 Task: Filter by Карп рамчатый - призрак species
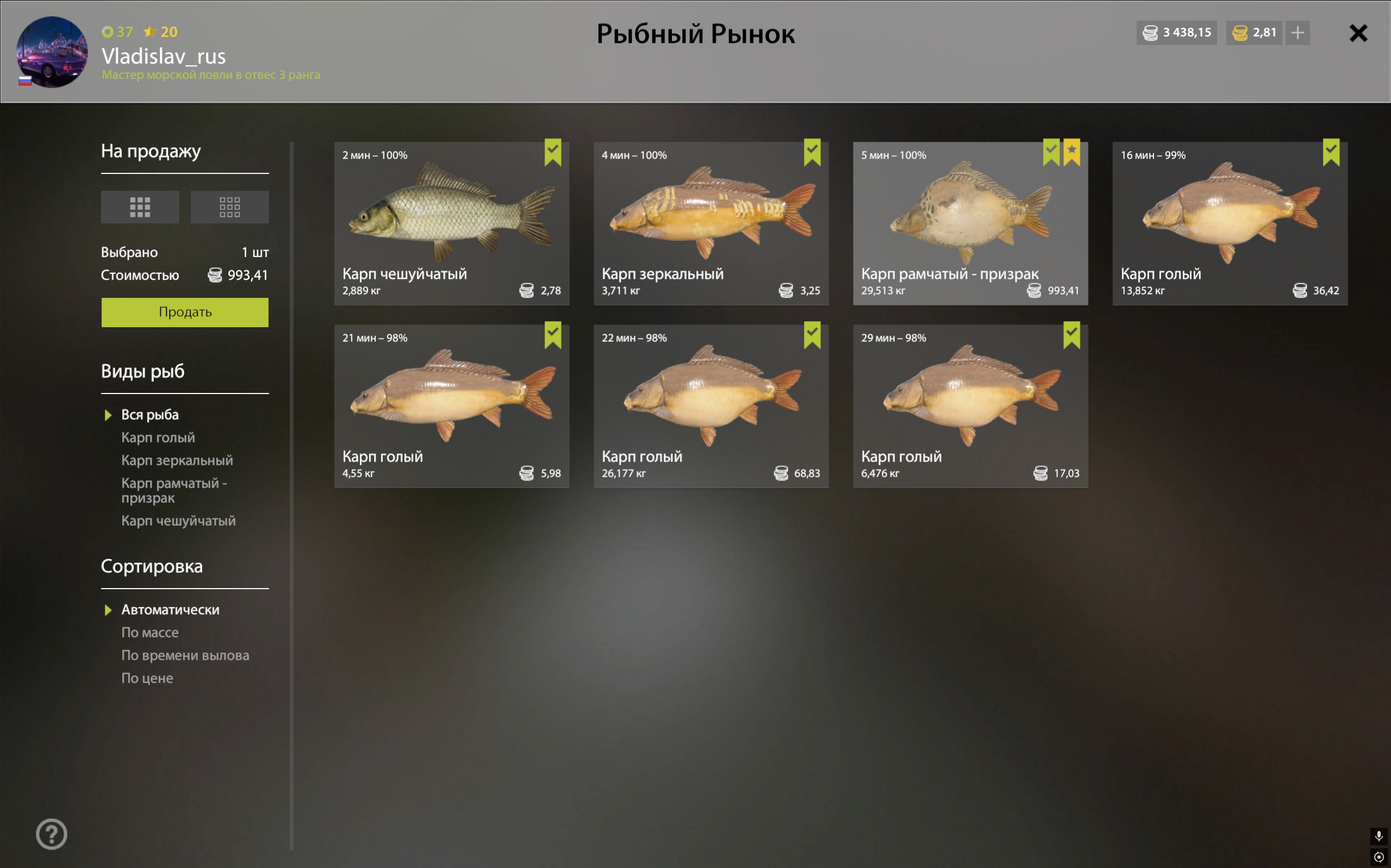pyautogui.click(x=174, y=490)
